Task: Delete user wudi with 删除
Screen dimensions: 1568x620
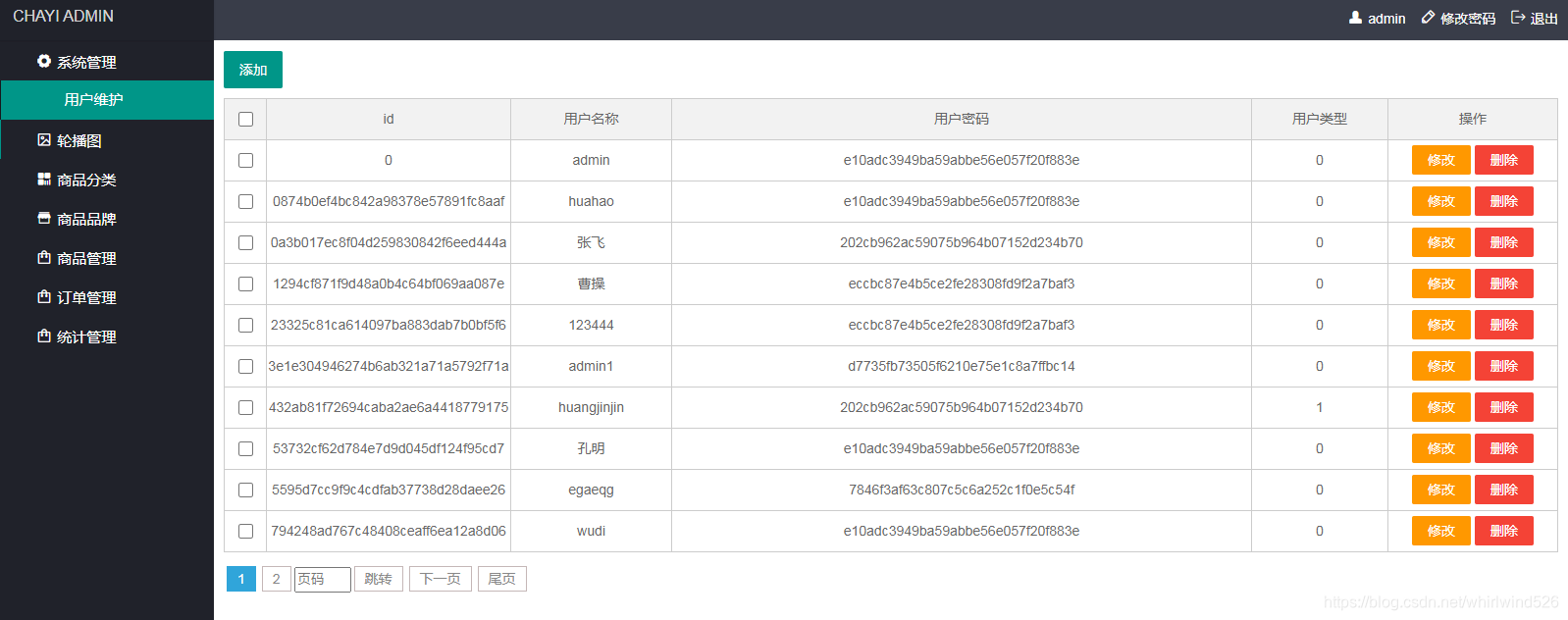Action: [1504, 531]
